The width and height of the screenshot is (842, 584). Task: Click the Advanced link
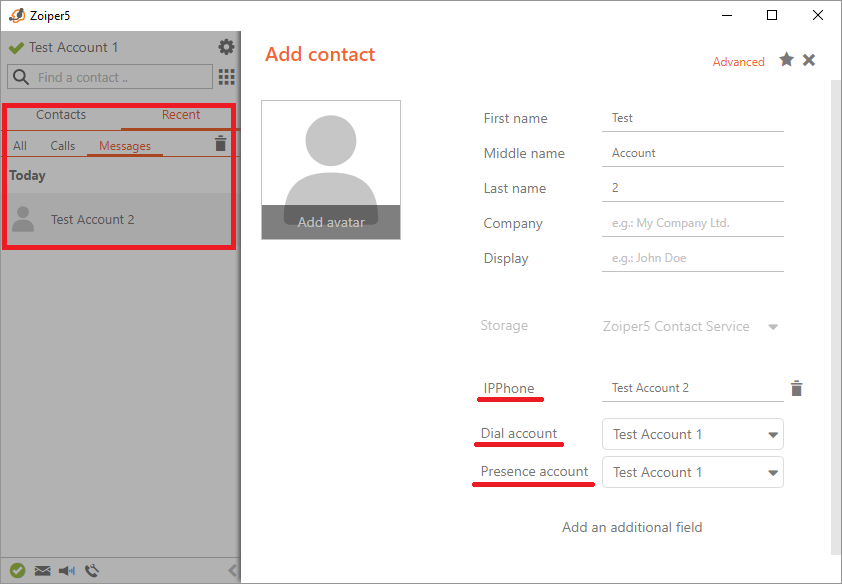point(738,62)
